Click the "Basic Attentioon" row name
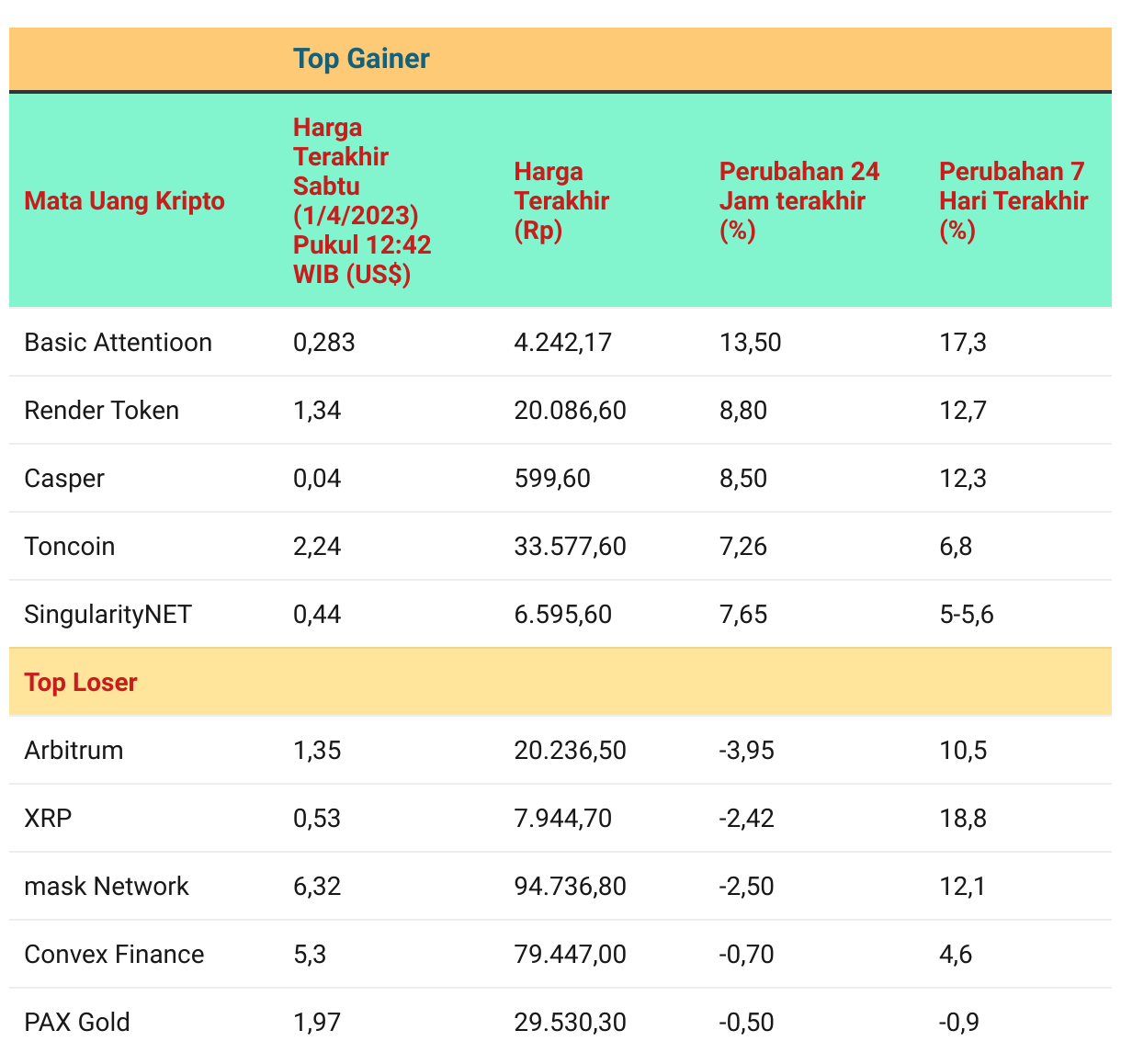 pyautogui.click(x=118, y=343)
